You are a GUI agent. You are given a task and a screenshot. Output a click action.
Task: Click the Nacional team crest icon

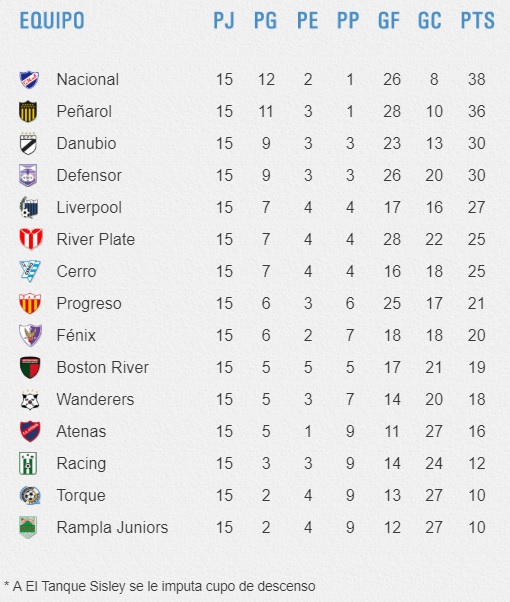[29, 79]
